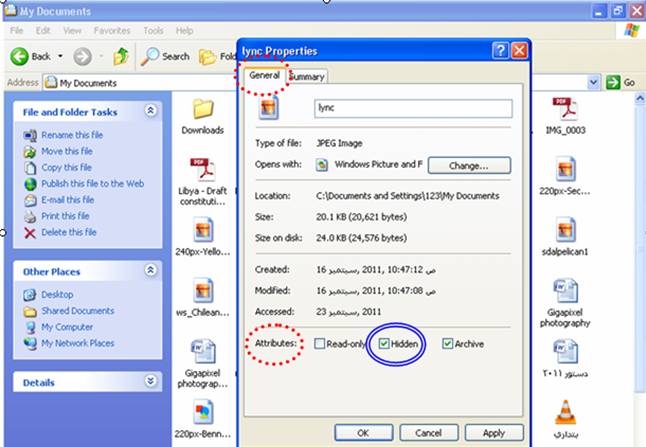646x447 pixels.
Task: Select the Gigapixel photograp... Word document on left
Action: coord(203,363)
